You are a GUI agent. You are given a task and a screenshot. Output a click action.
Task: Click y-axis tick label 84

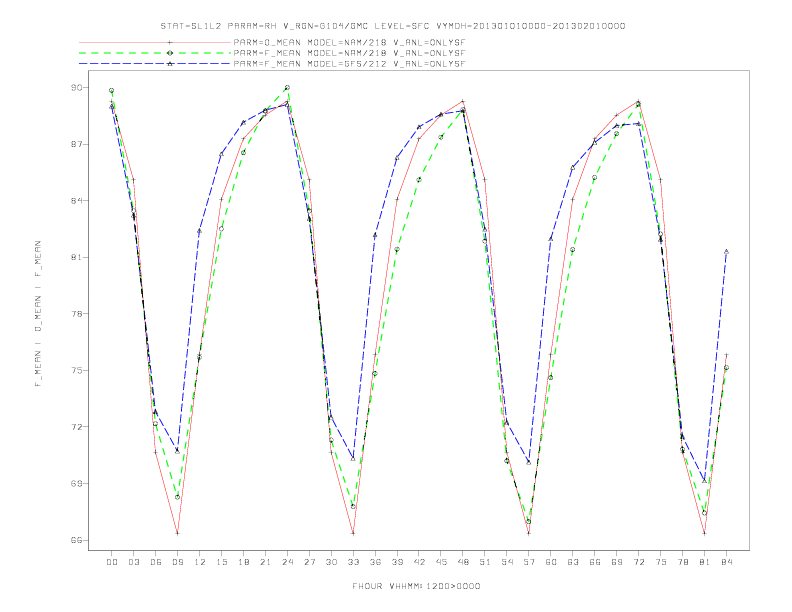pos(77,201)
